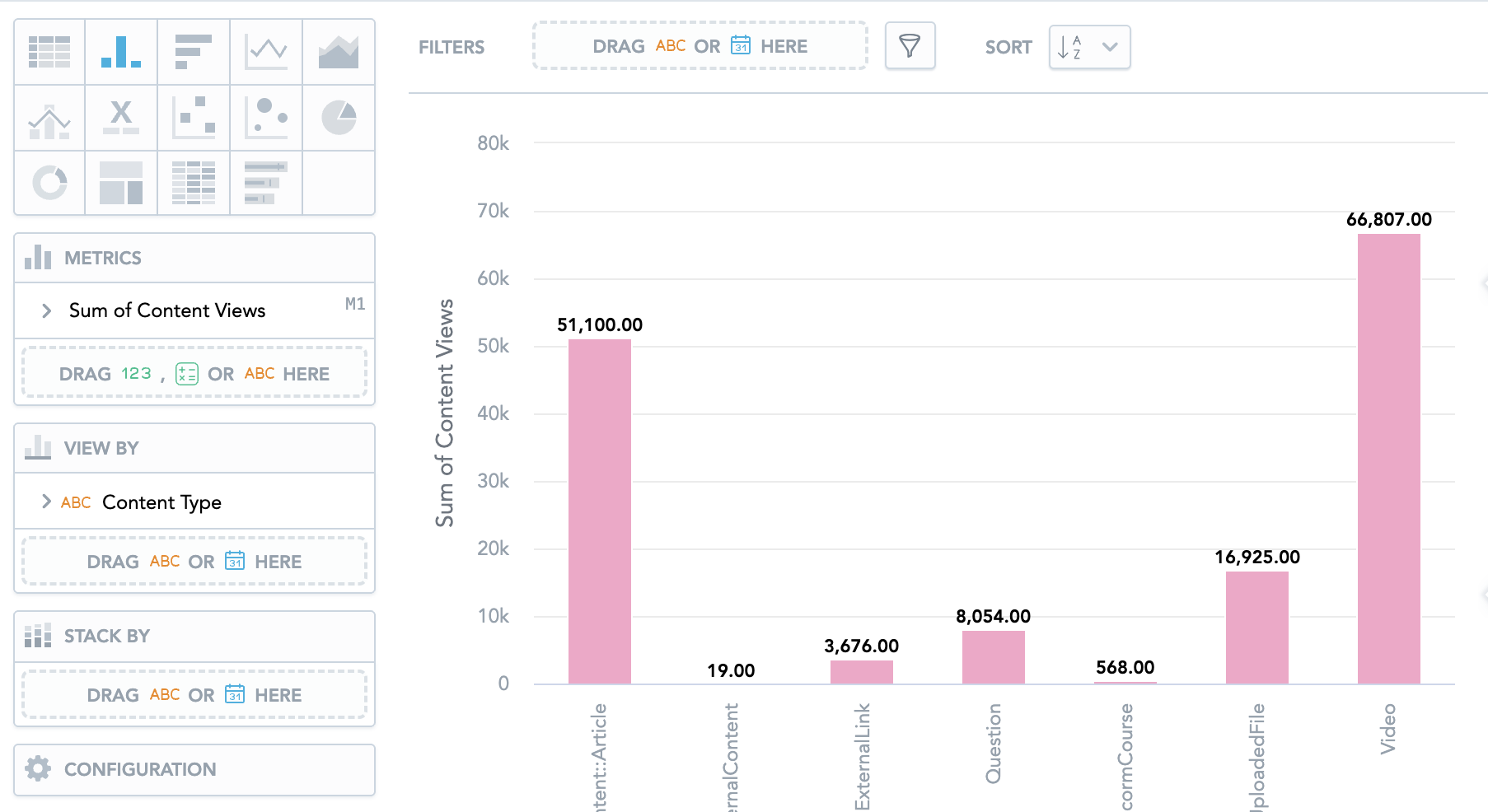1488x812 pixels.
Task: Choose the scatter plot visualization
Action: click(x=194, y=119)
